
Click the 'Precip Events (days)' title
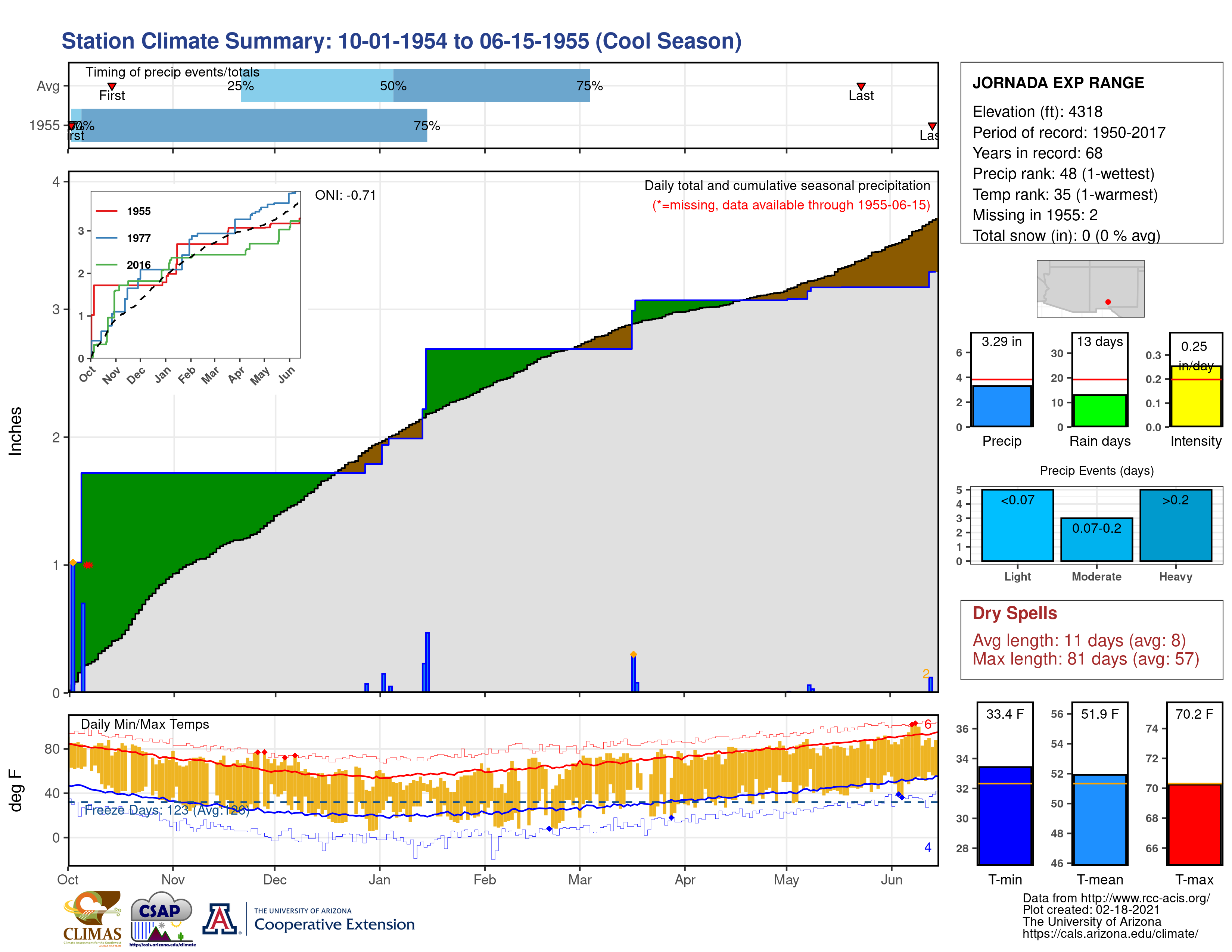1096,470
